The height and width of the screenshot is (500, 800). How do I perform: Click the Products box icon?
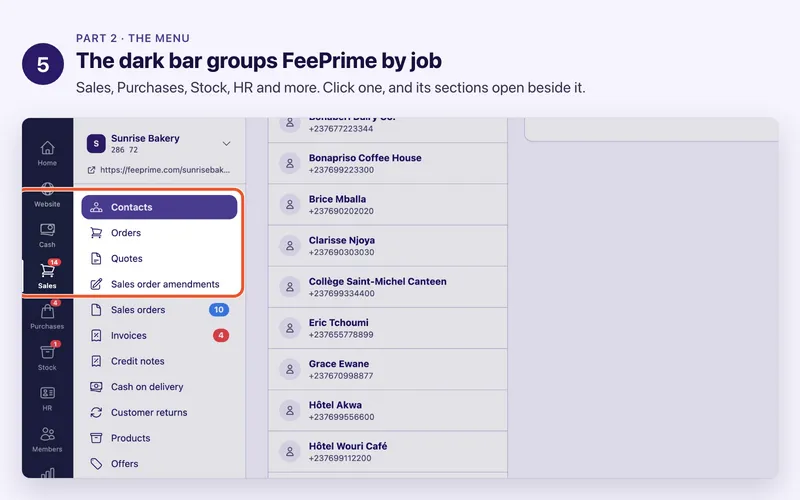96,438
